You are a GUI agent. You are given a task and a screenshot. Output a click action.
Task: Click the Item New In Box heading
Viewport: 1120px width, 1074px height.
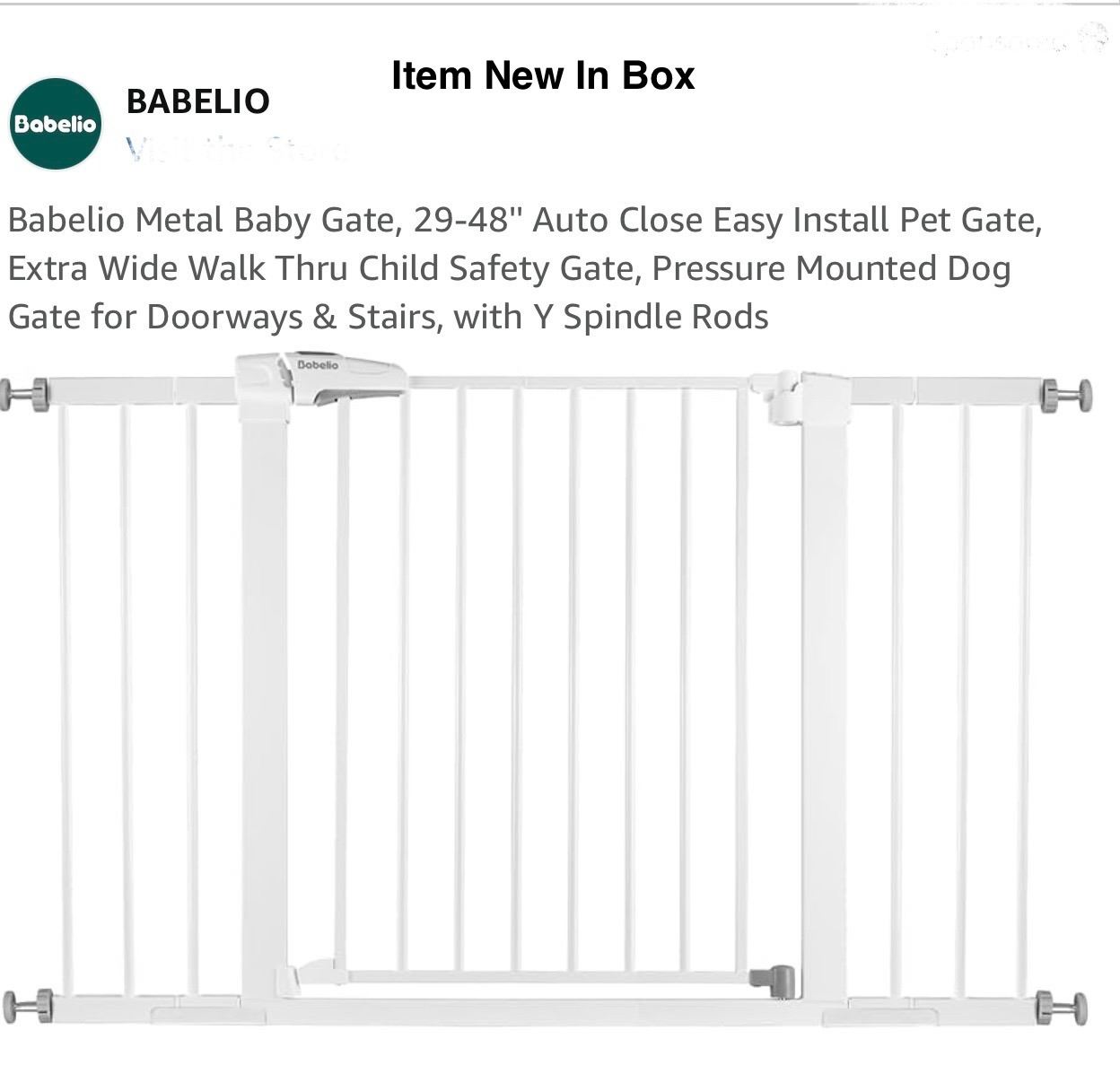point(543,75)
